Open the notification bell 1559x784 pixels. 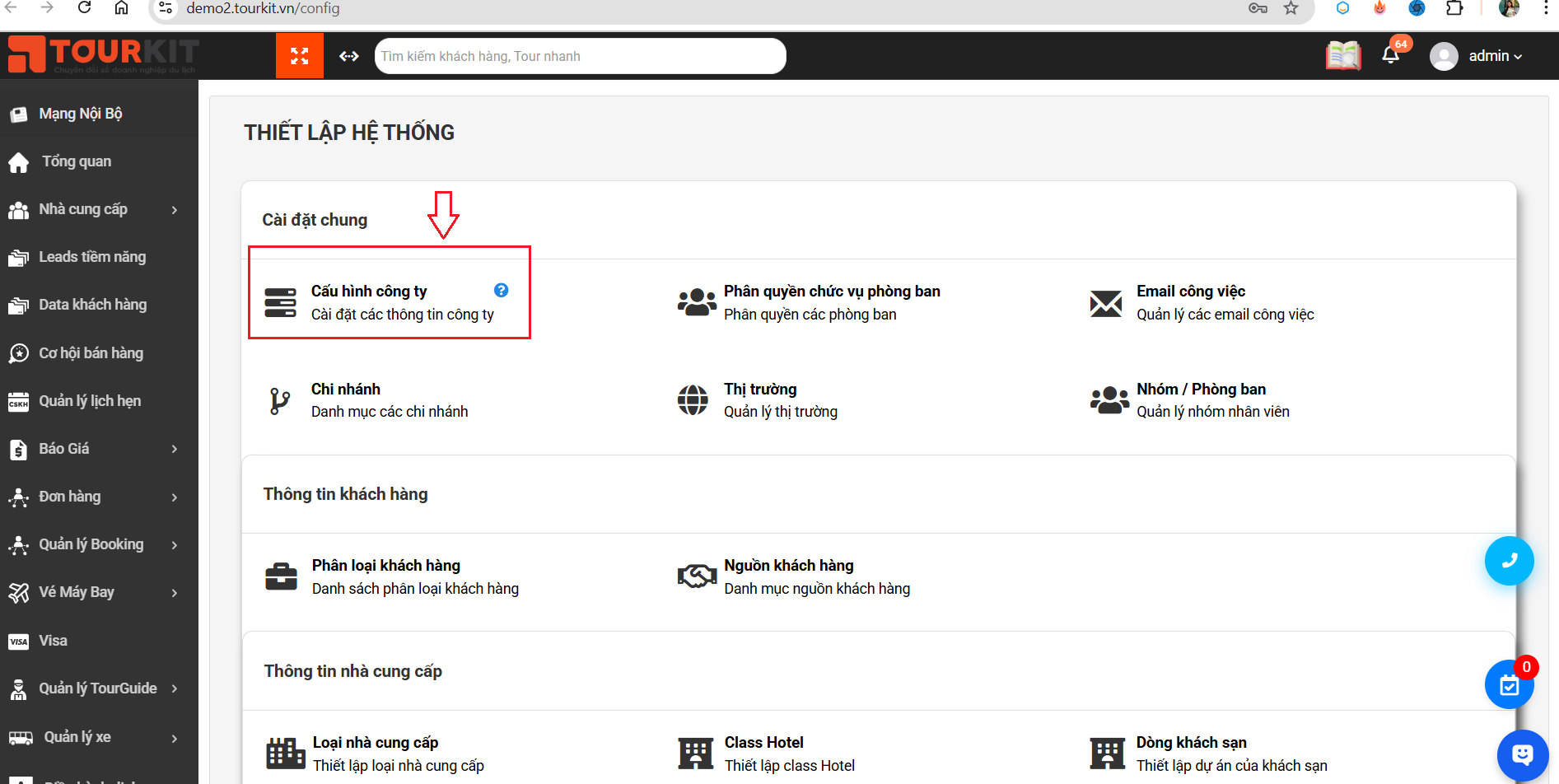(x=1390, y=56)
